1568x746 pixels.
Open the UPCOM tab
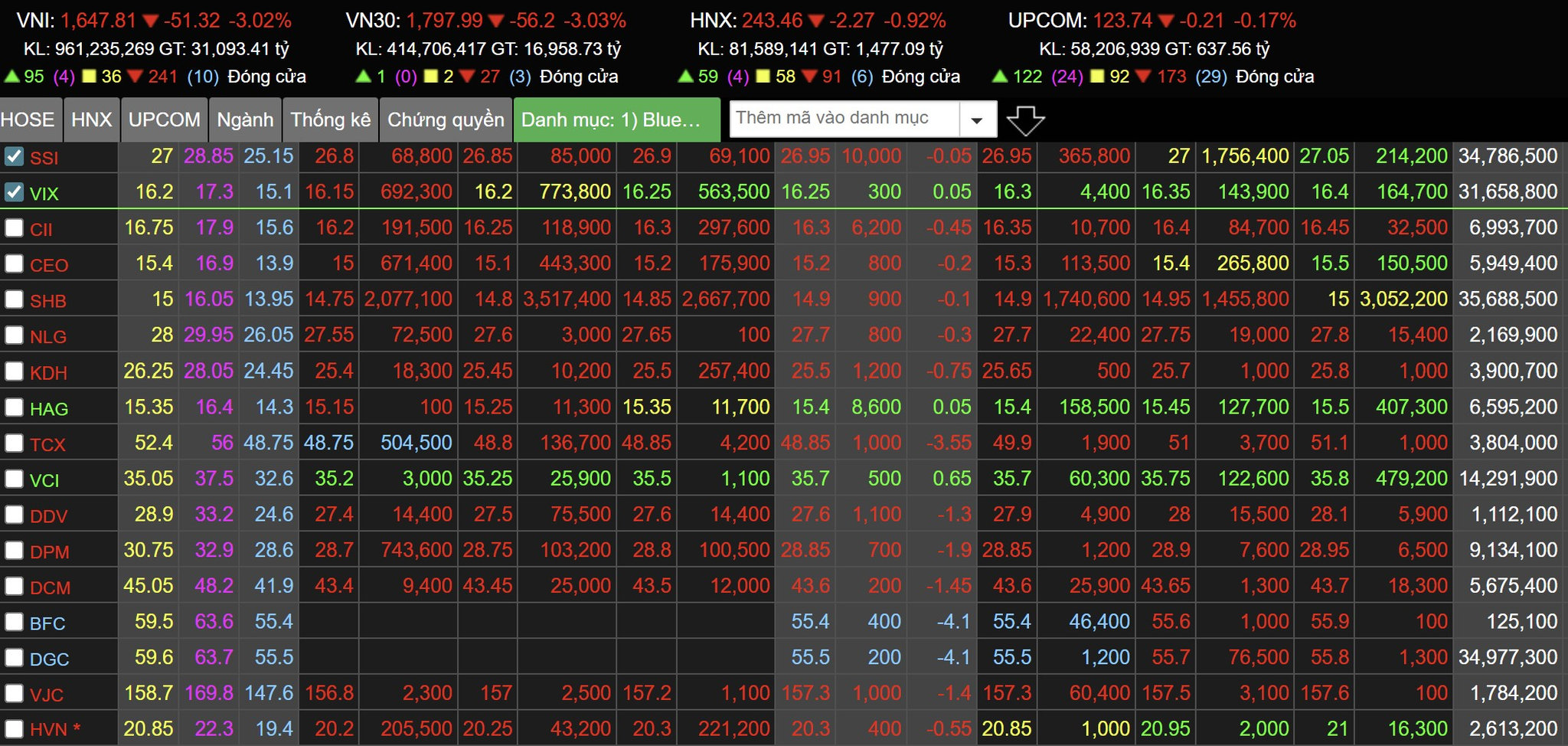[164, 120]
